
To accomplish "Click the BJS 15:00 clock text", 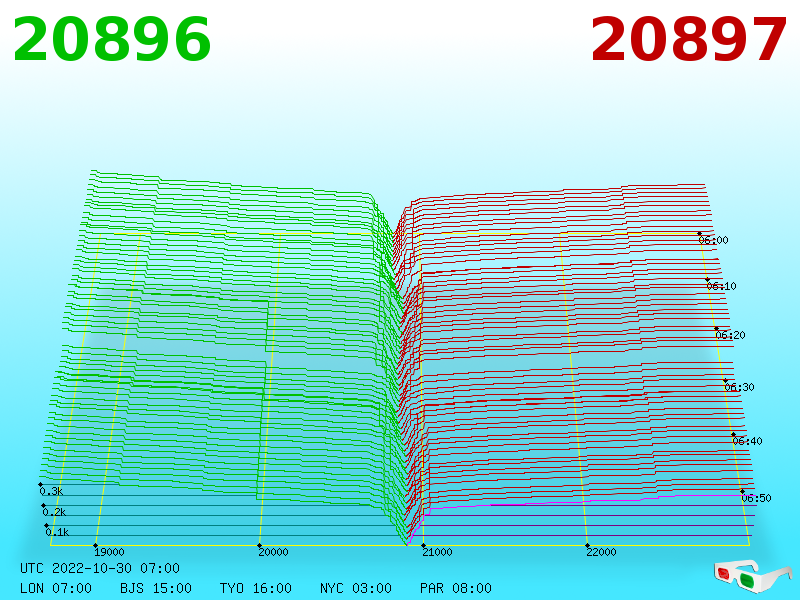I will click(156, 588).
